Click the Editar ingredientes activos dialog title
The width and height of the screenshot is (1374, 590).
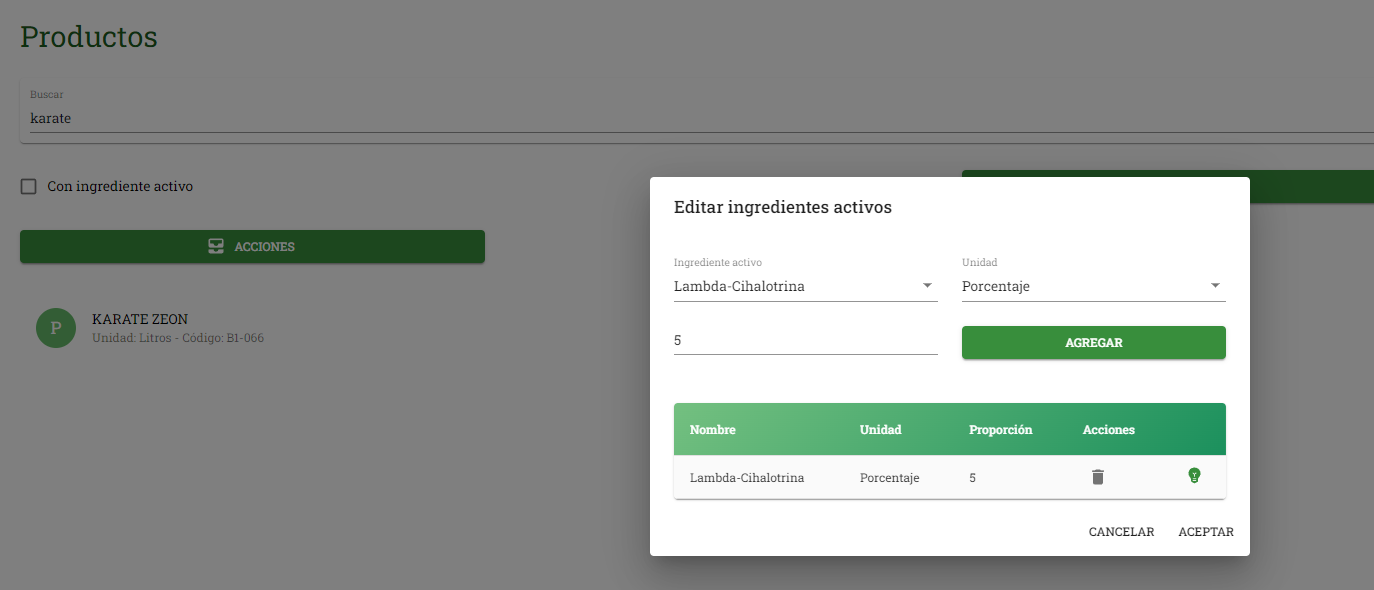coord(783,208)
